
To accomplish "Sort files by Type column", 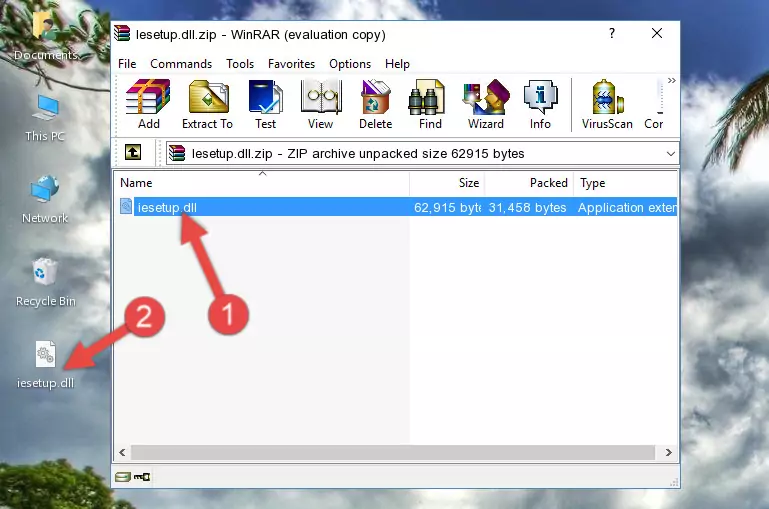I will click(x=626, y=183).
